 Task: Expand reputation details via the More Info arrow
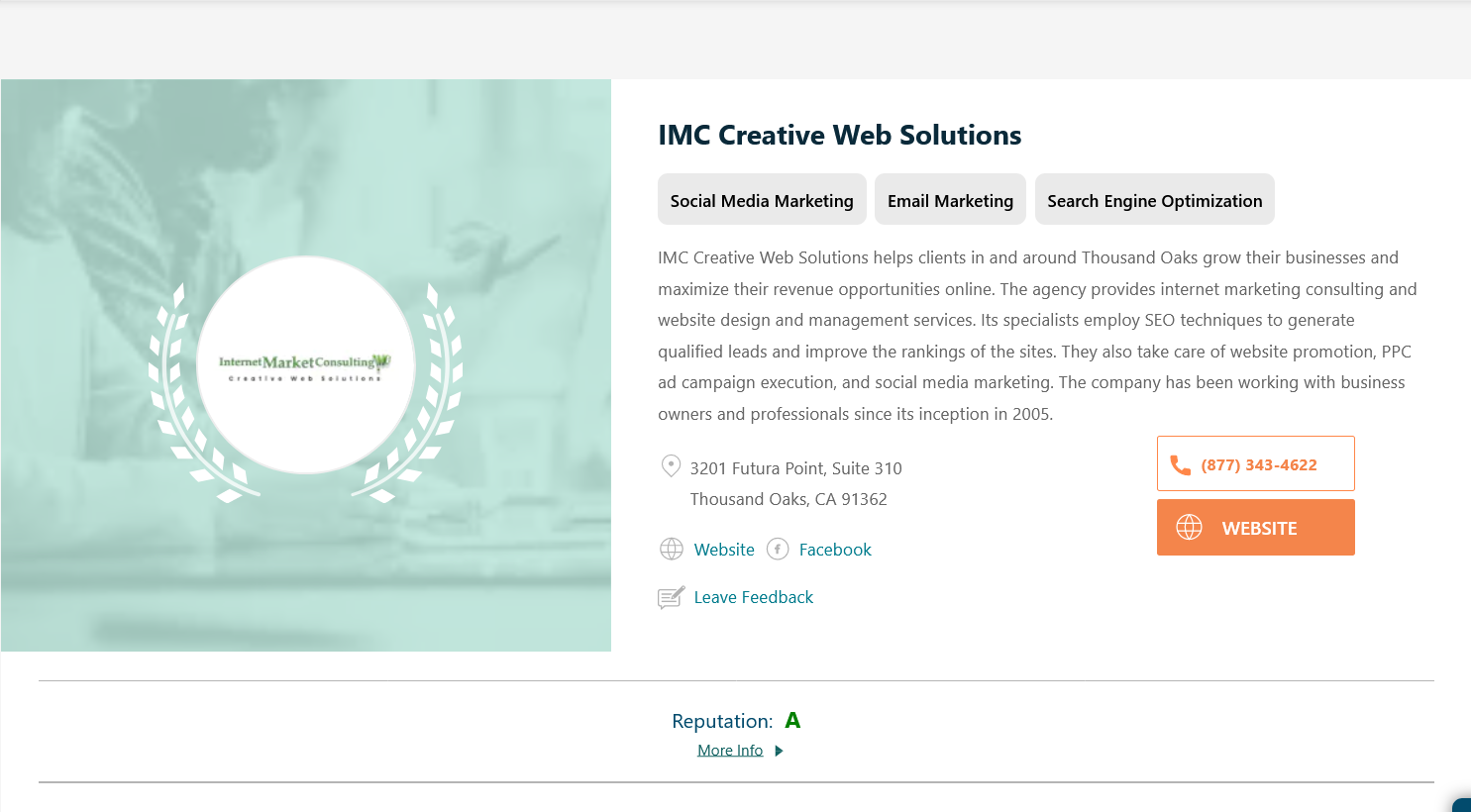point(779,751)
